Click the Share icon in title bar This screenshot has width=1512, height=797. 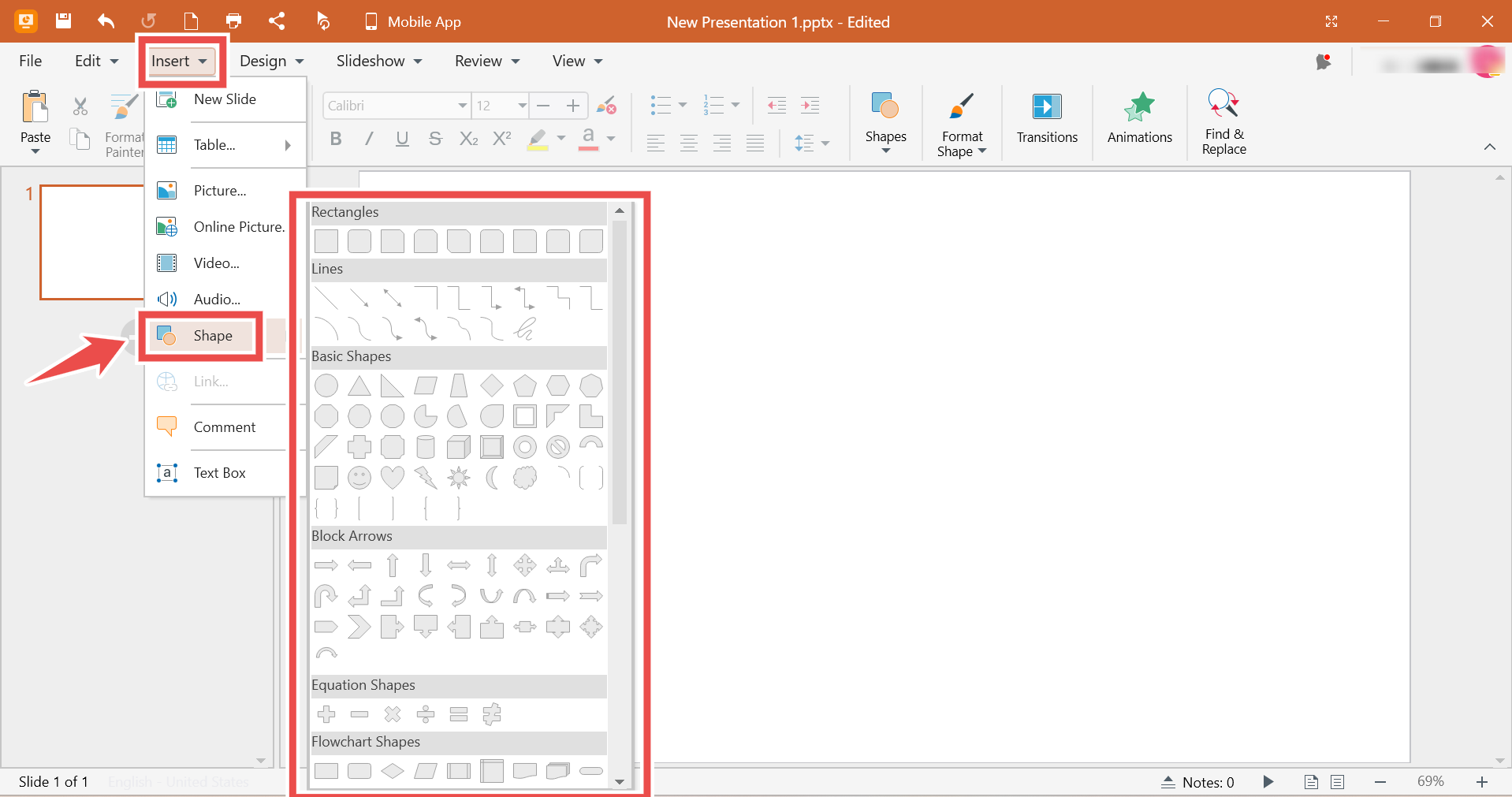click(x=277, y=21)
